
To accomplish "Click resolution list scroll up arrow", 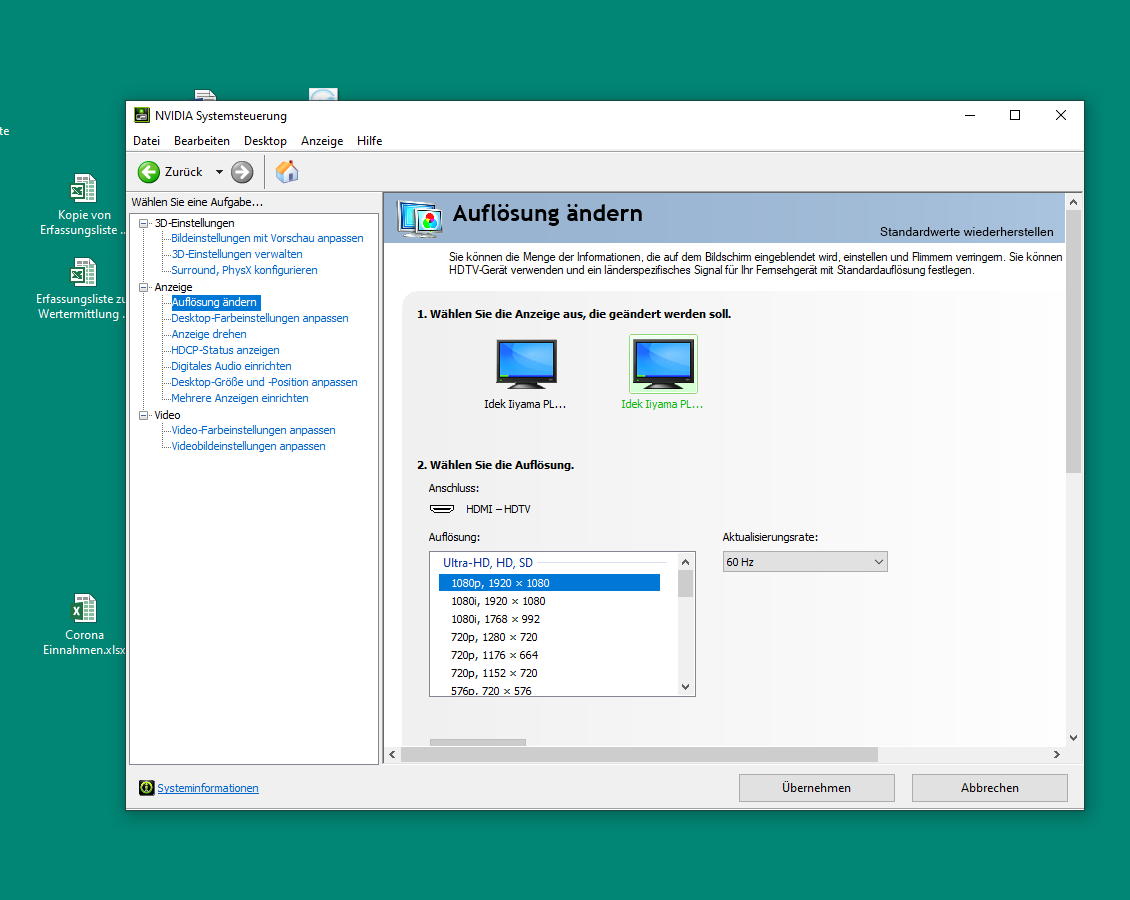I will [685, 562].
